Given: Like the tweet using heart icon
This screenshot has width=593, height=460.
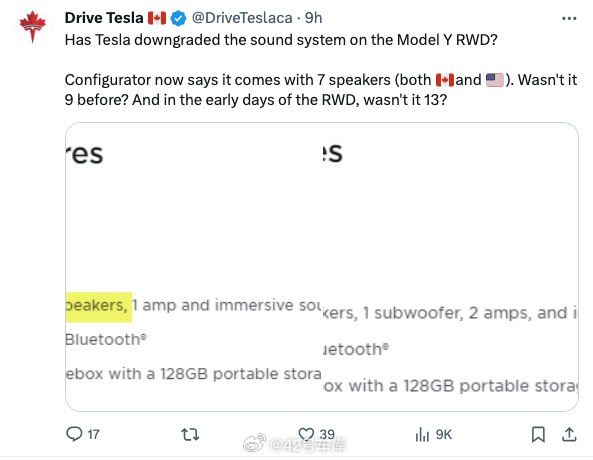Looking at the screenshot, I should coord(306,434).
